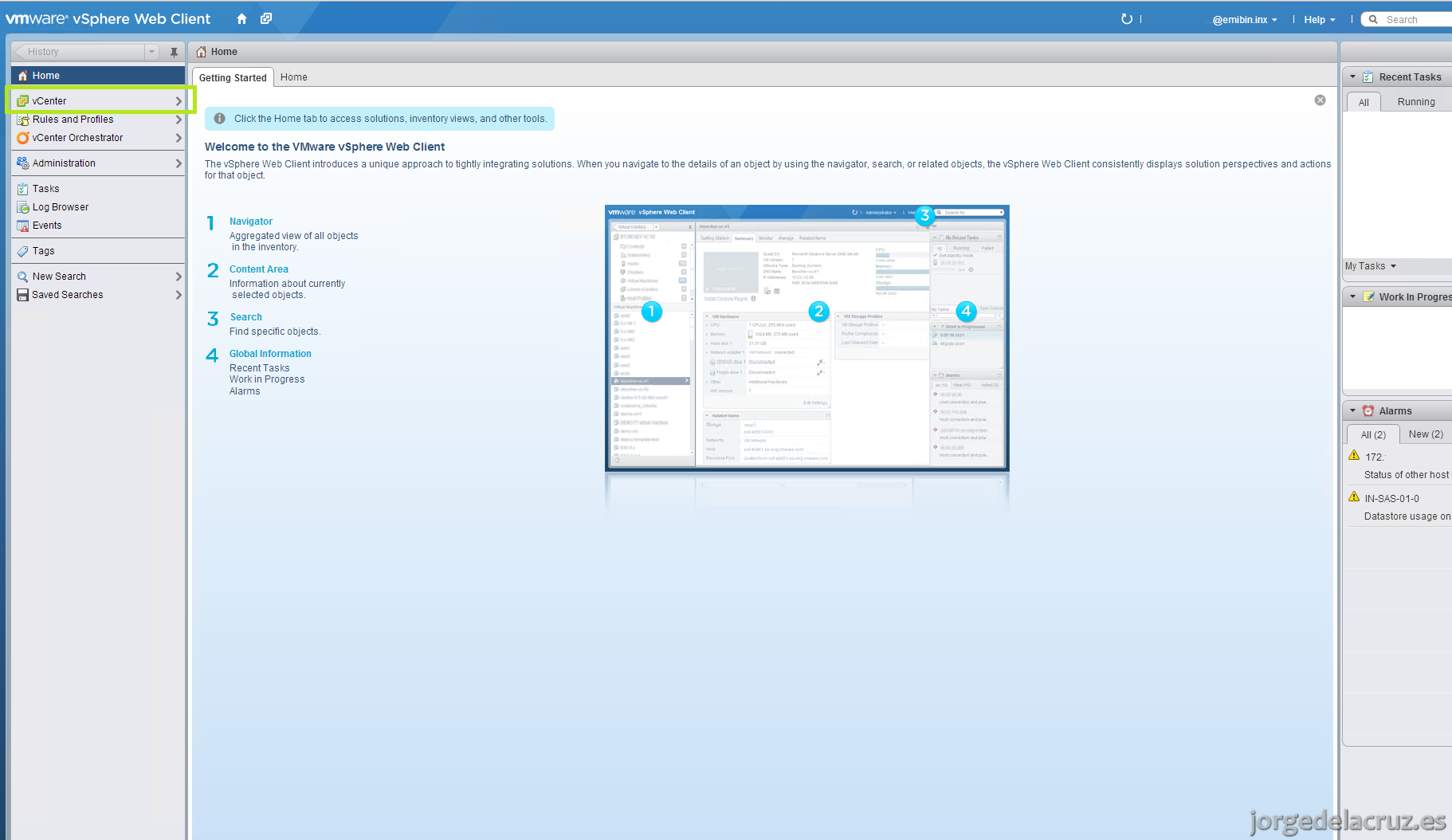Open the History dropdown arrow

151,52
